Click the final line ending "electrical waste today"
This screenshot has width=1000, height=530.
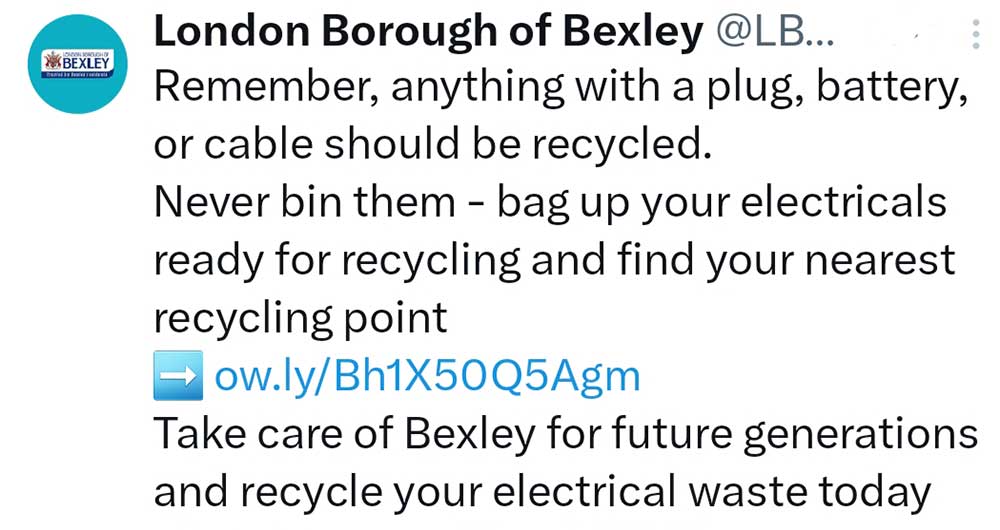542,492
